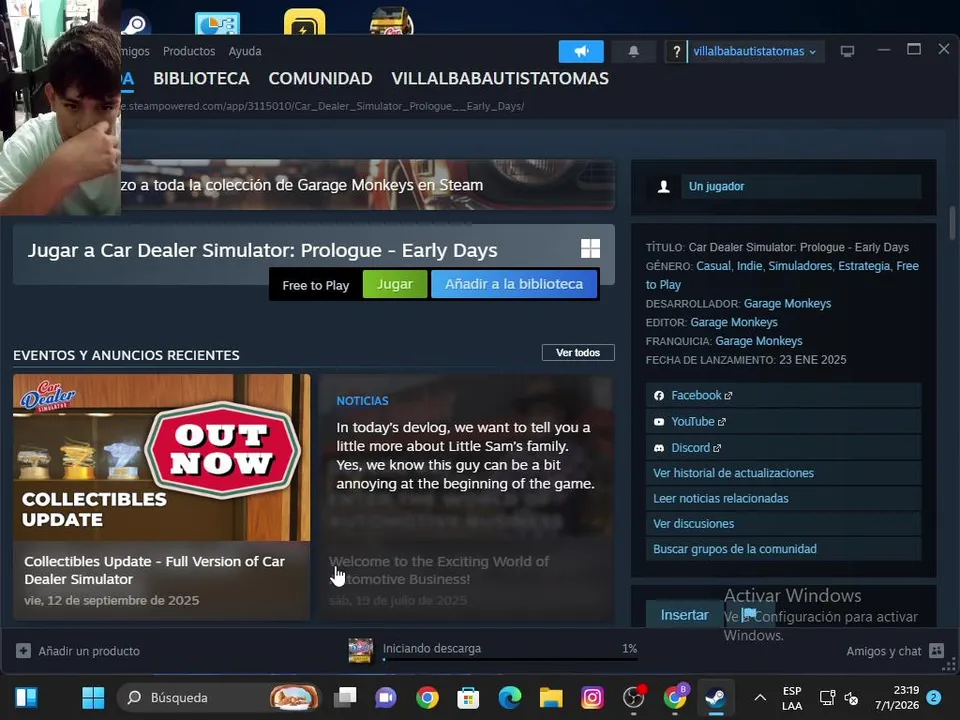Open Microsoft Edge on the taskbar
The height and width of the screenshot is (720, 960).
pos(509,697)
